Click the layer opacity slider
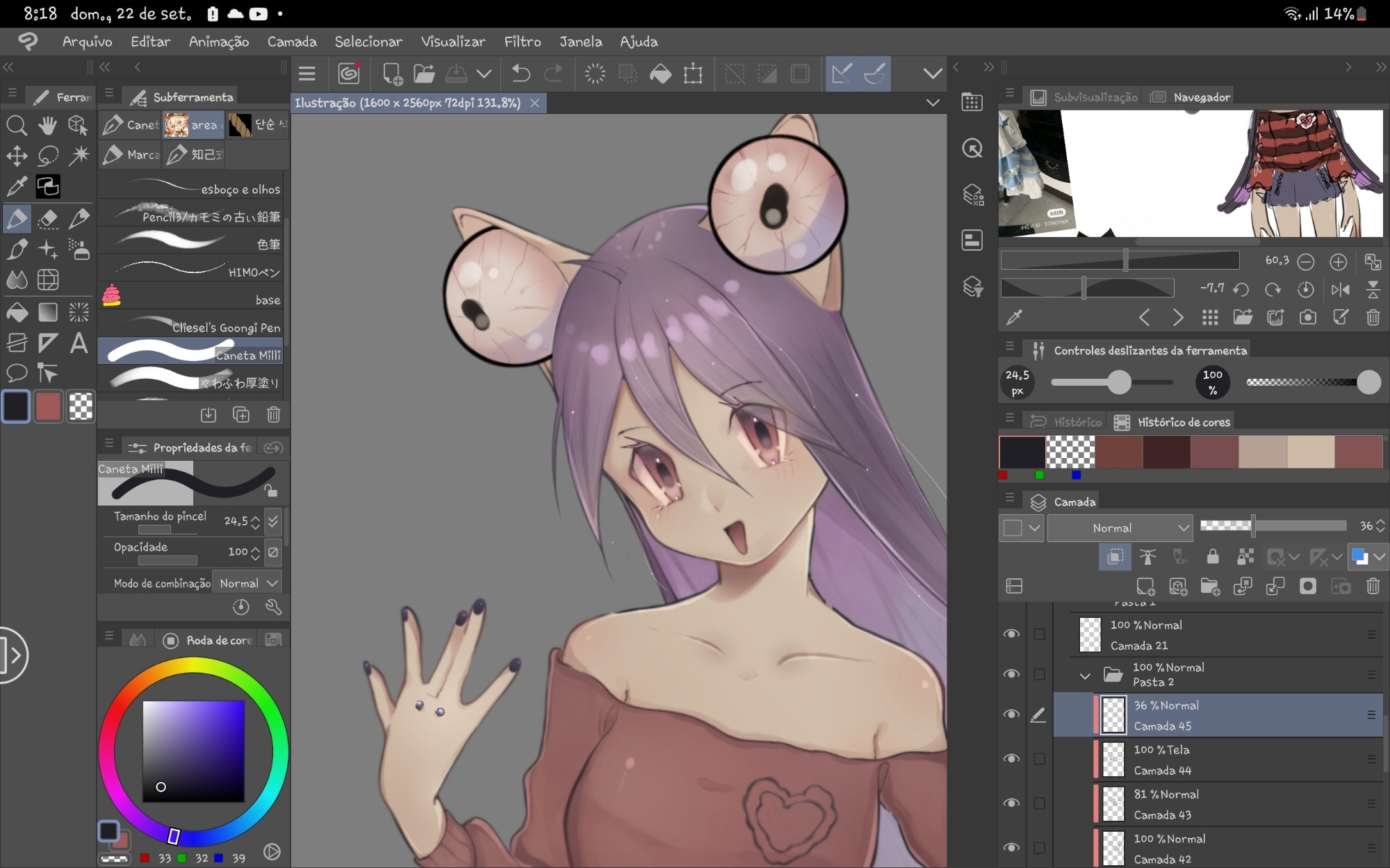The height and width of the screenshot is (868, 1390). [x=1273, y=526]
